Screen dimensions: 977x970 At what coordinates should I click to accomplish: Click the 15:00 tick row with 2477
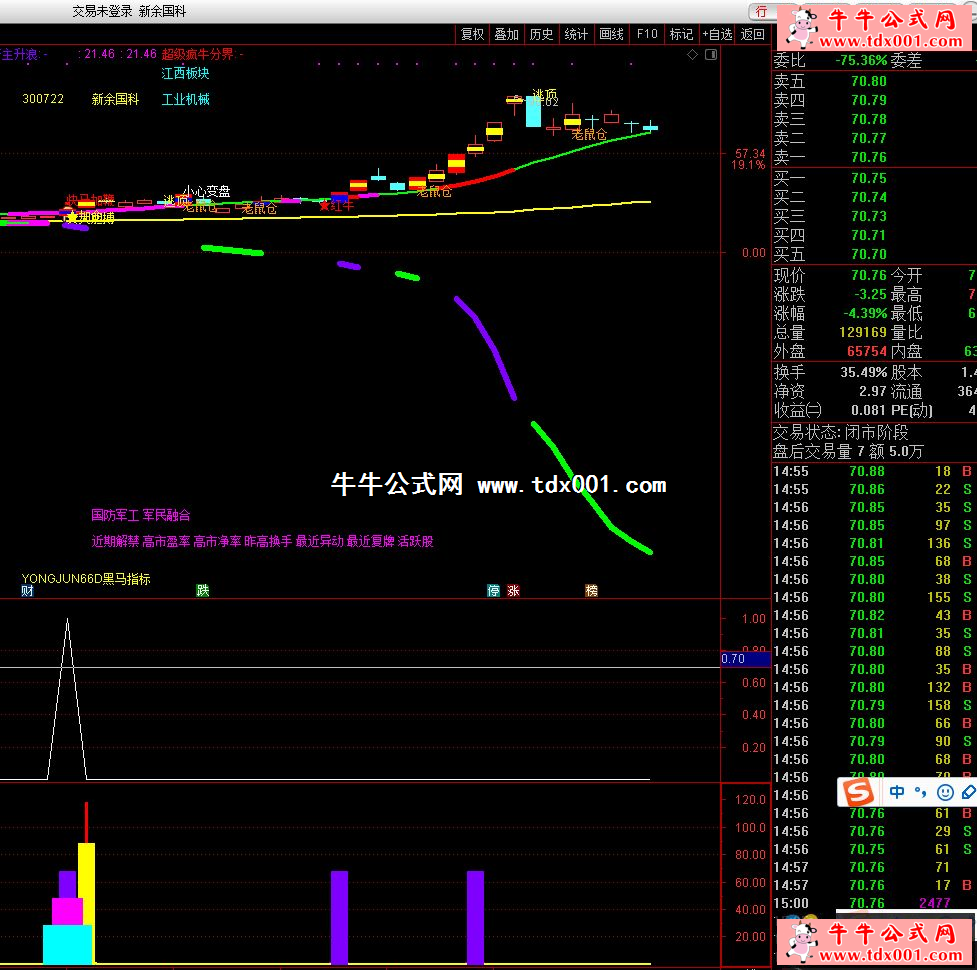point(872,903)
